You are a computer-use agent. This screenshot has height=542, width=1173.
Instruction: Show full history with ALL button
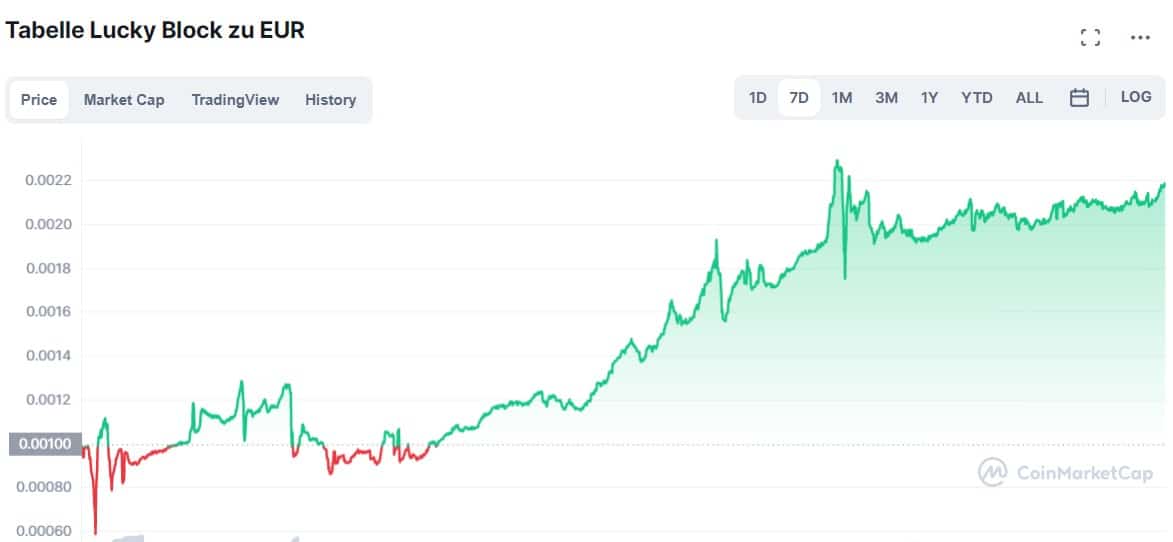[x=1029, y=98]
